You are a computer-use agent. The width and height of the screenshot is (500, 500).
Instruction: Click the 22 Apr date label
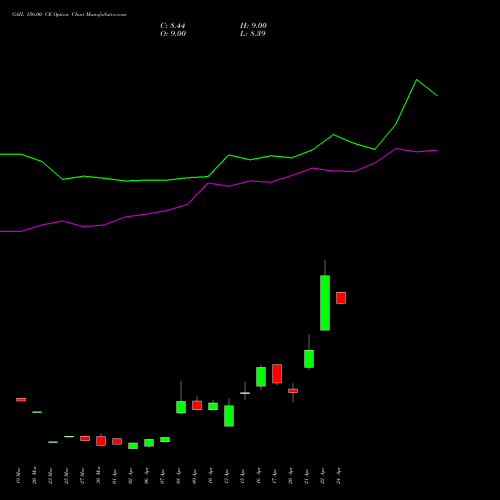pyautogui.click(x=323, y=476)
